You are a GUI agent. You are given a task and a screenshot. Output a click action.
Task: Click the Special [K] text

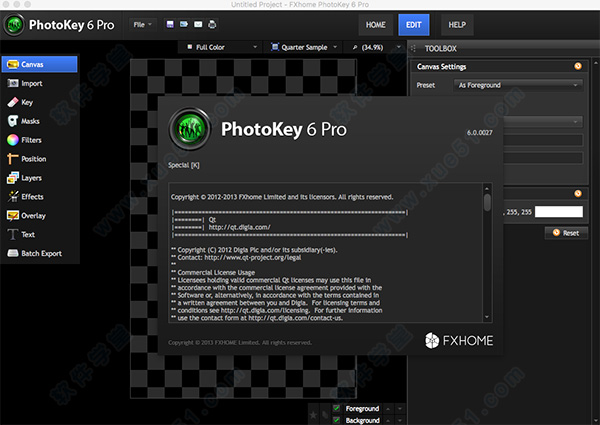point(184,165)
